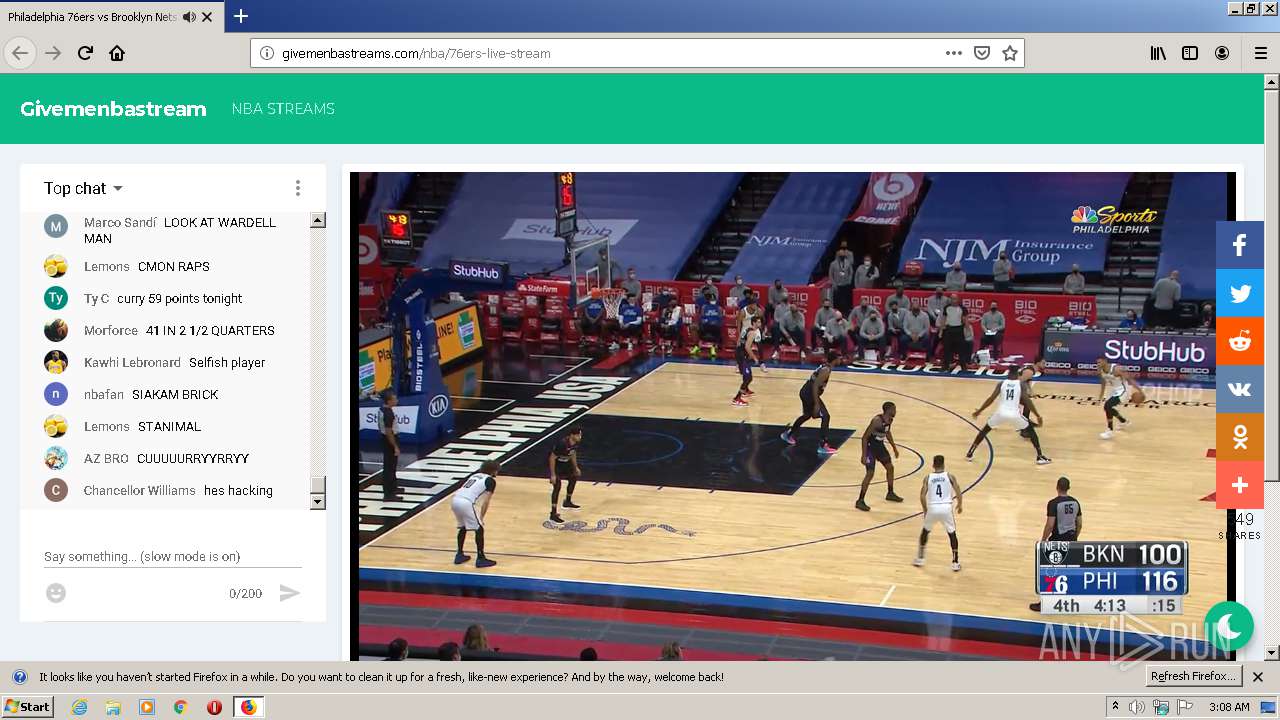This screenshot has height=720, width=1280.
Task: Reload the current page
Action: (85, 53)
